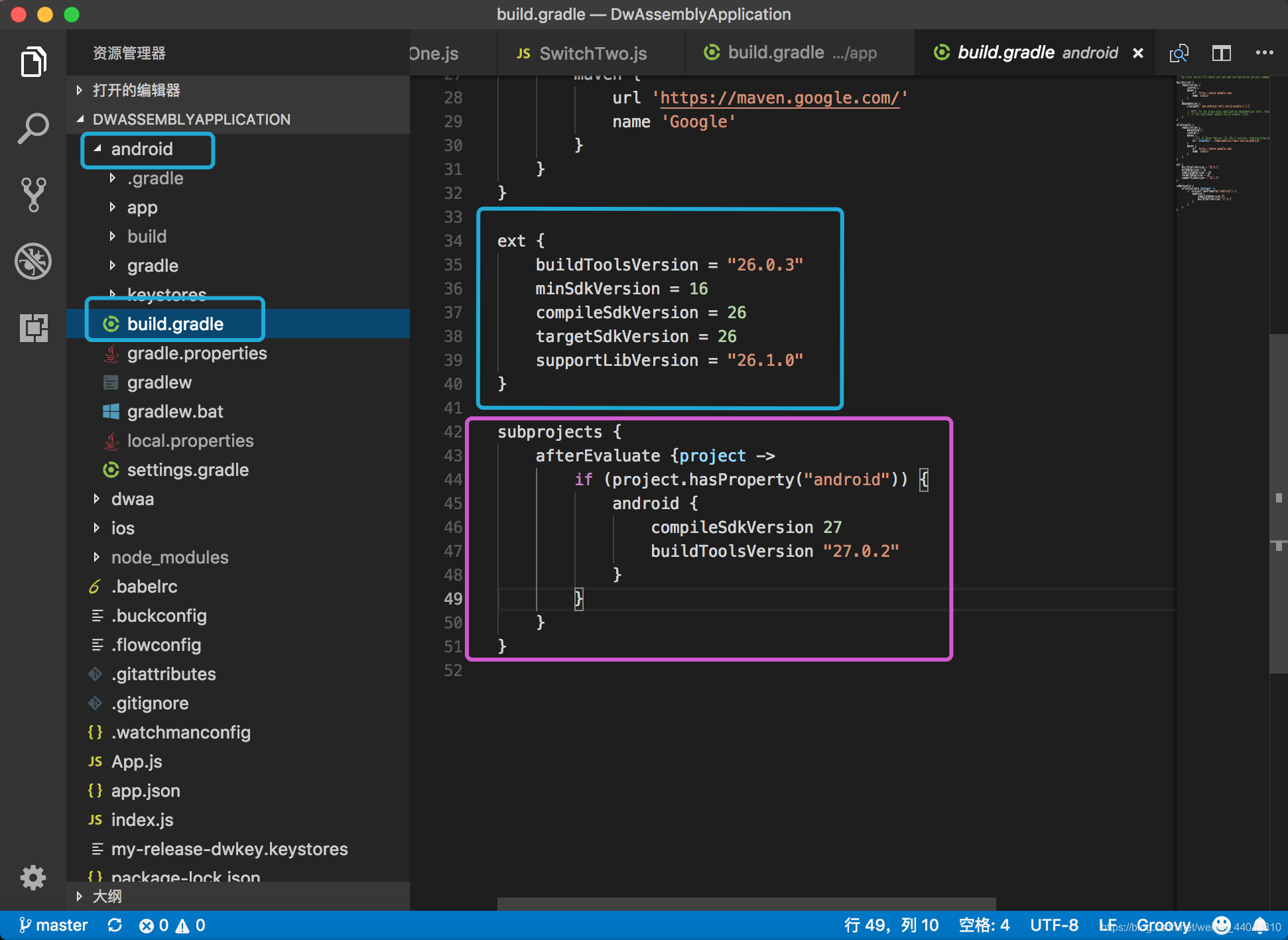Place cursor on compileSdkVersion 27 line
The width and height of the screenshot is (1288, 940).
[x=746, y=528]
